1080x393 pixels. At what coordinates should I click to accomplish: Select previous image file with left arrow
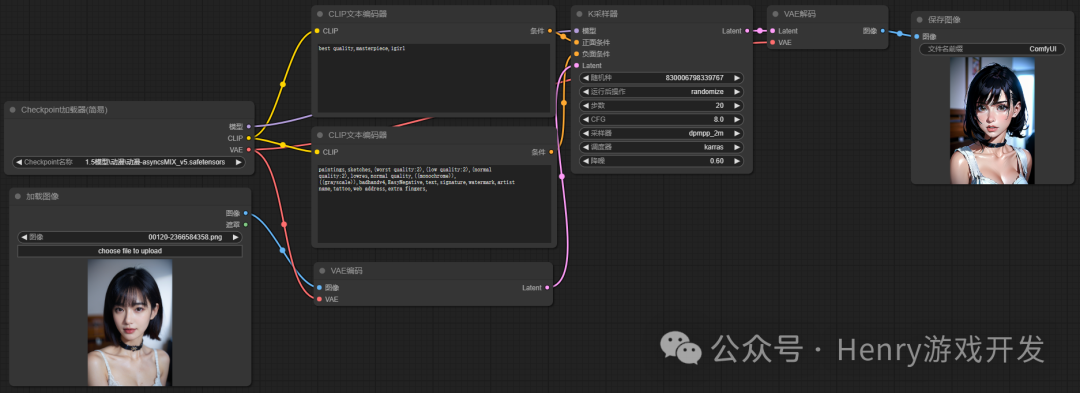pos(24,237)
